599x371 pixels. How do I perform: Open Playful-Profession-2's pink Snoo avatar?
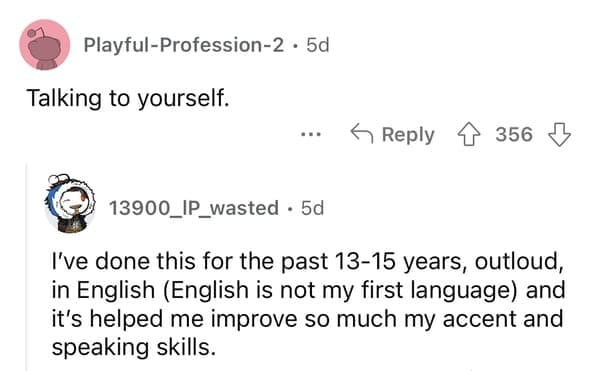45,45
